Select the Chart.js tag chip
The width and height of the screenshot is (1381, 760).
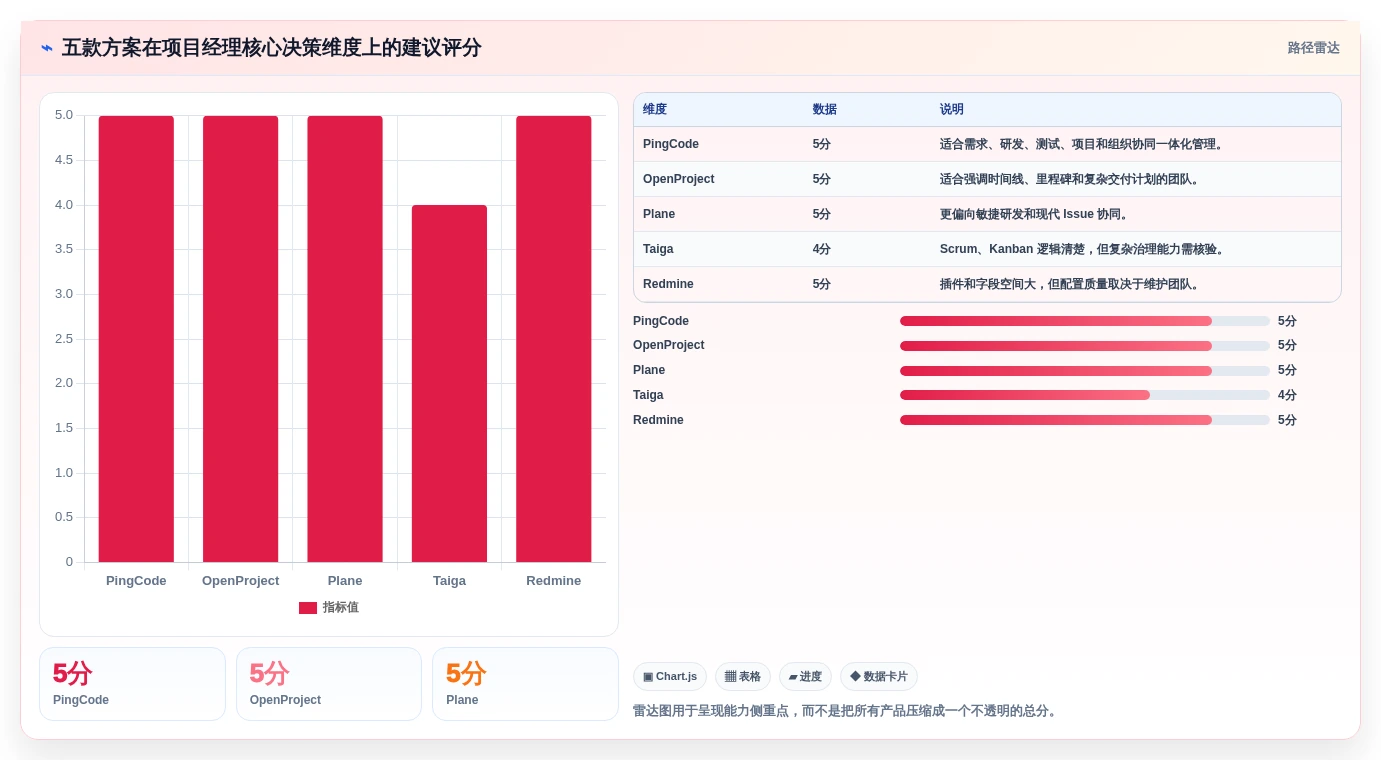670,677
